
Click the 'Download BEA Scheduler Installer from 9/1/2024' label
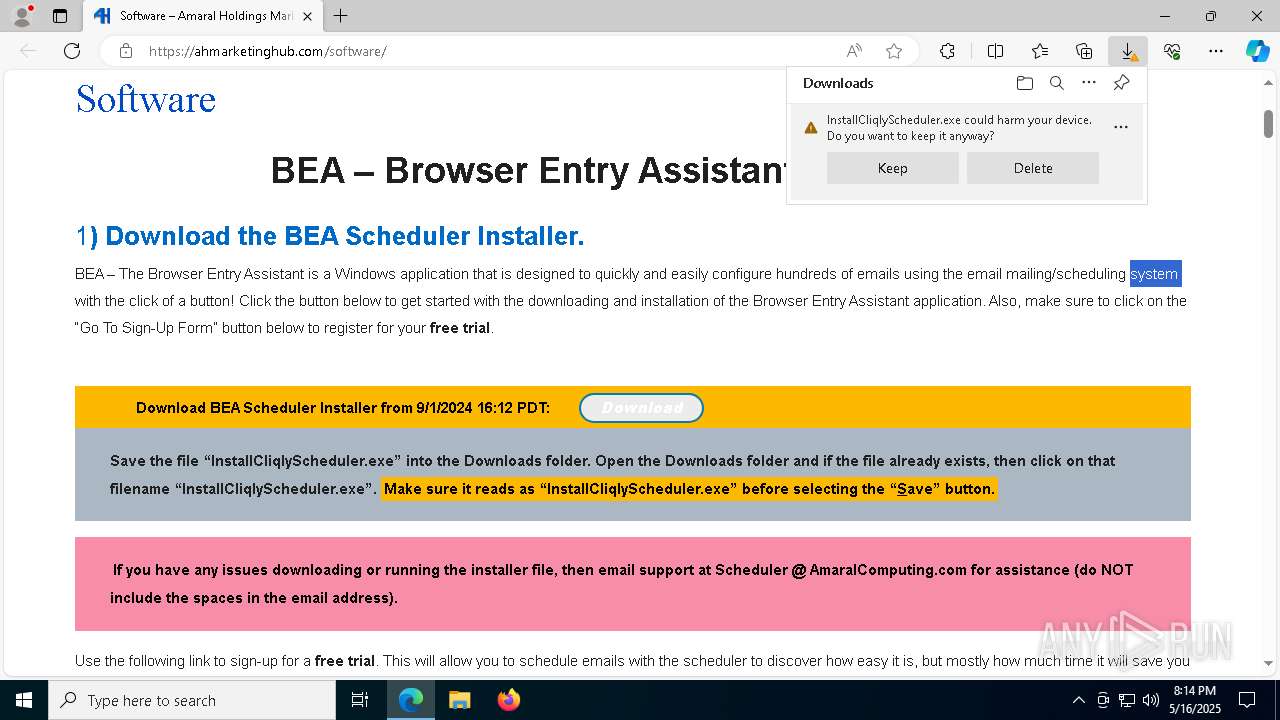[x=343, y=408]
